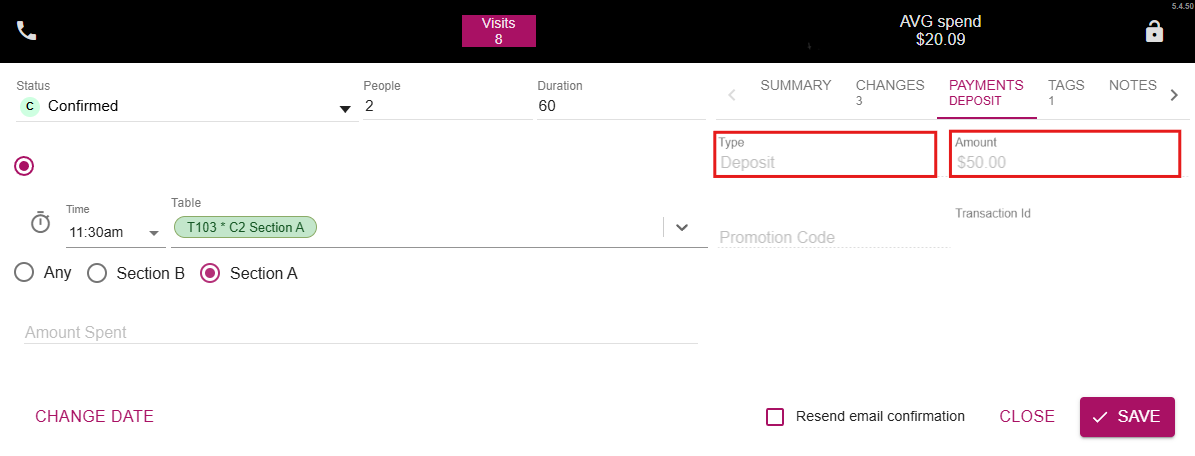Switch to the Summary tab
This screenshot has height=456, width=1195.
tap(796, 85)
